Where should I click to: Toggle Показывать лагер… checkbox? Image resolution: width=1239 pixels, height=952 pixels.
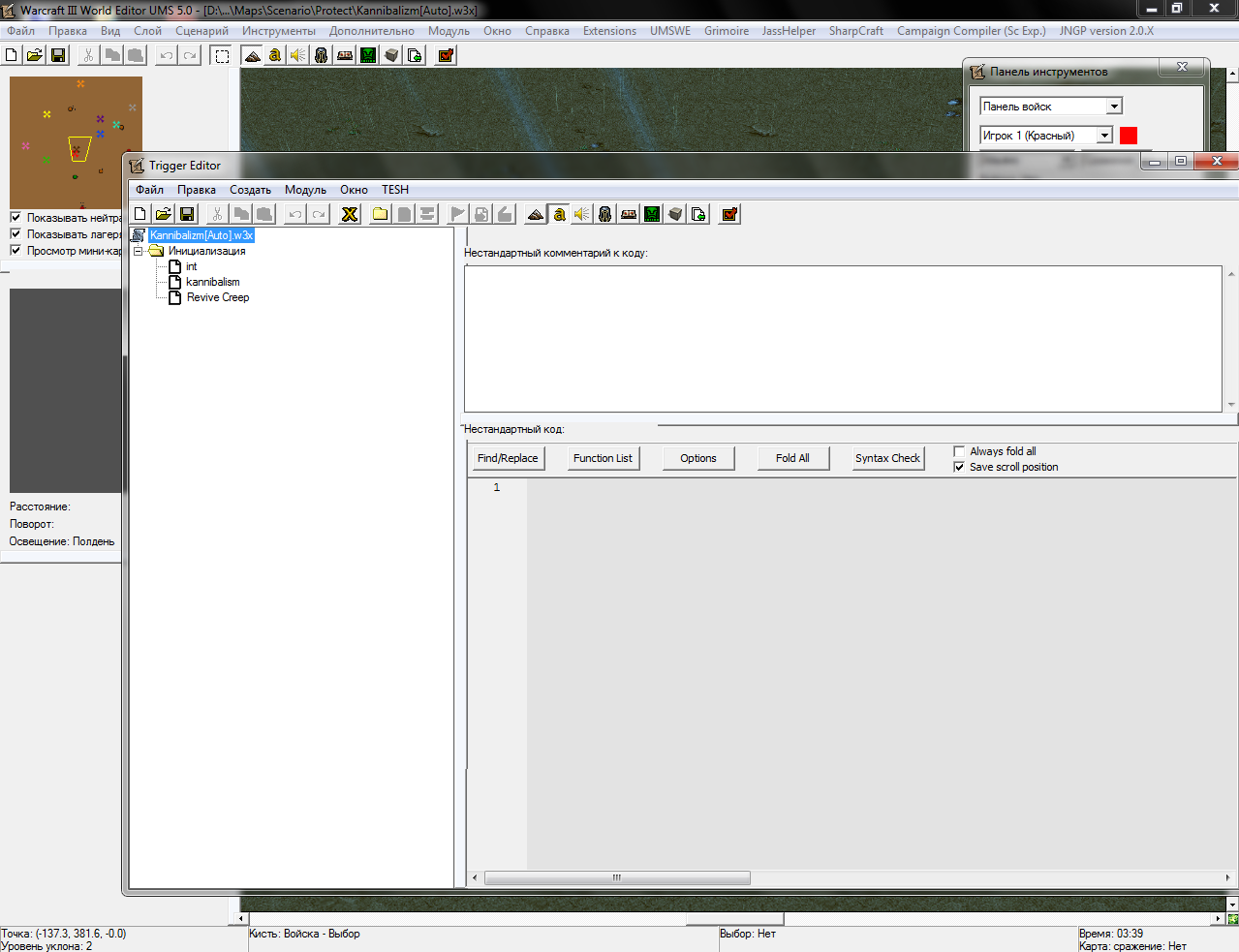(x=15, y=233)
